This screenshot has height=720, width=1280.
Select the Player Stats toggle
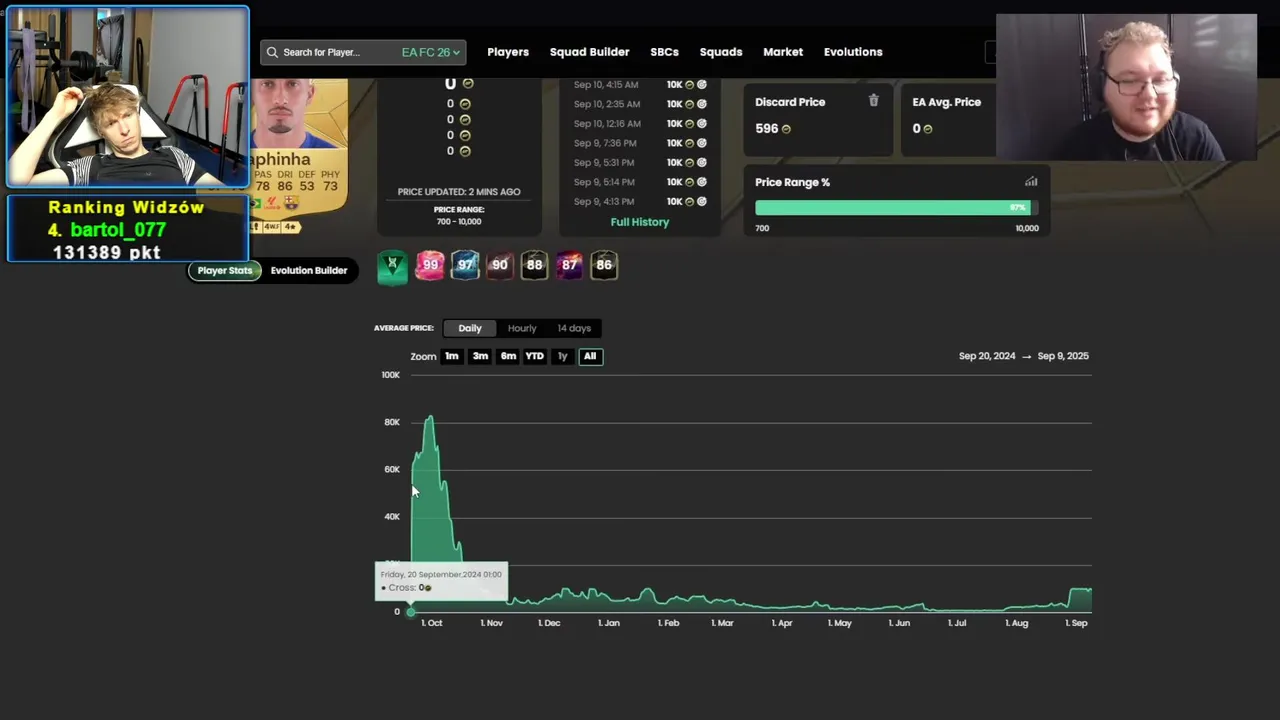(x=225, y=270)
